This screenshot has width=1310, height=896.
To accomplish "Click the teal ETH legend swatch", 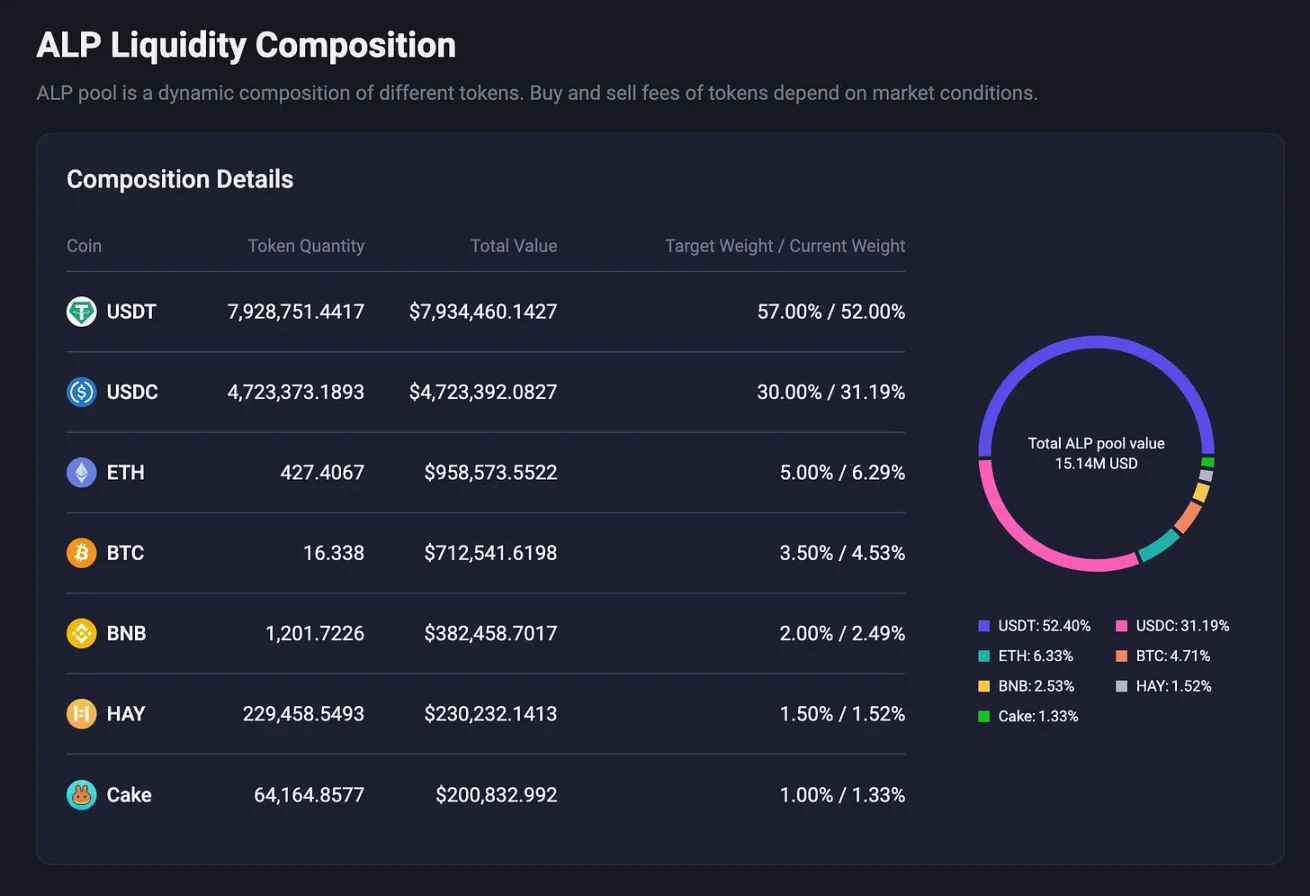I will point(984,656).
